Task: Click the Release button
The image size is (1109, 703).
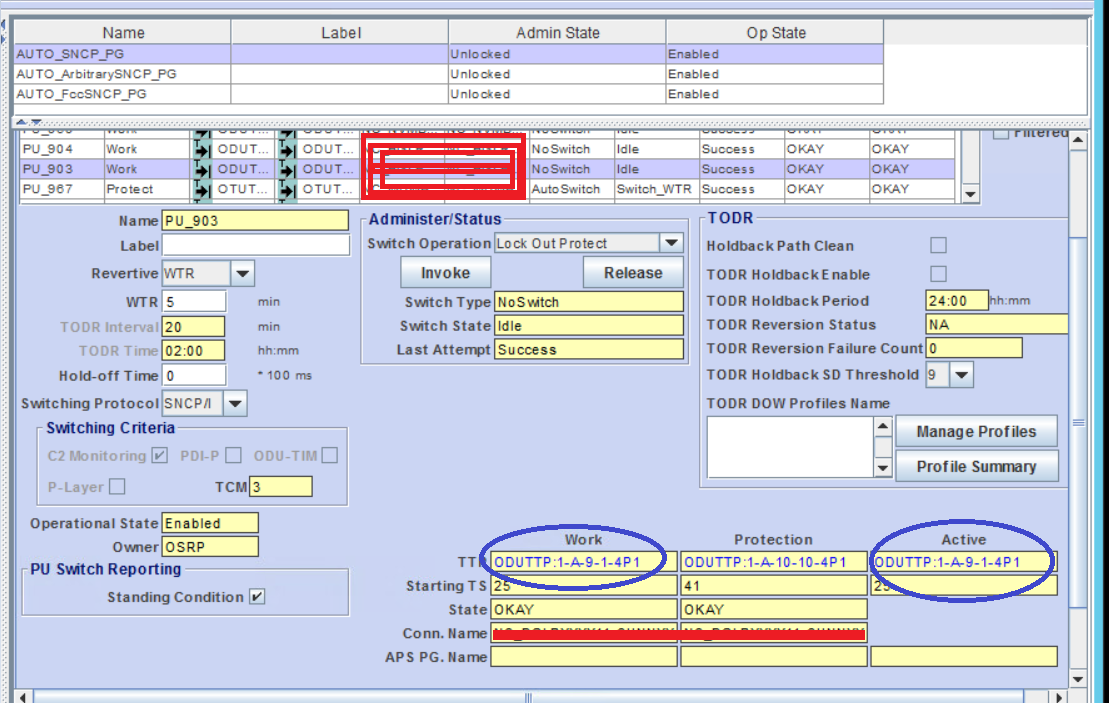Action: click(x=633, y=273)
